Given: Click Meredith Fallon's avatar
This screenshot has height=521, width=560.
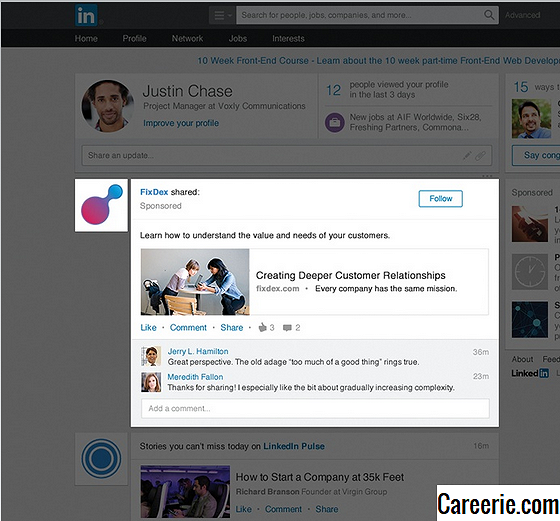Looking at the screenshot, I should click(151, 382).
